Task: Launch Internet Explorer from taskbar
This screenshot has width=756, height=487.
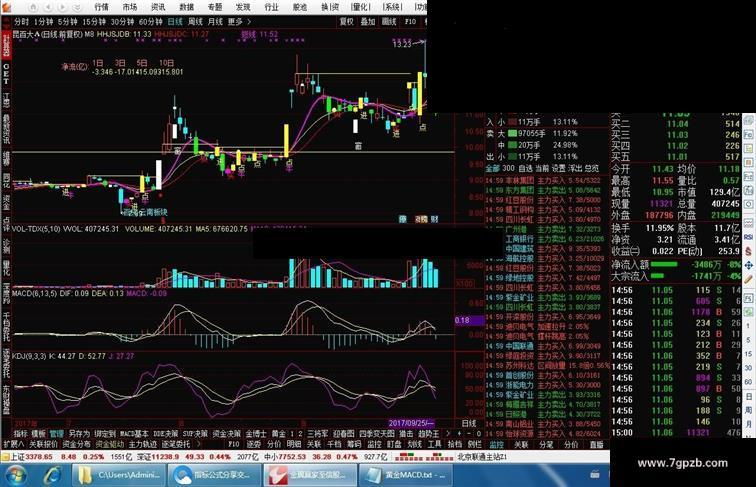Action: [52, 475]
